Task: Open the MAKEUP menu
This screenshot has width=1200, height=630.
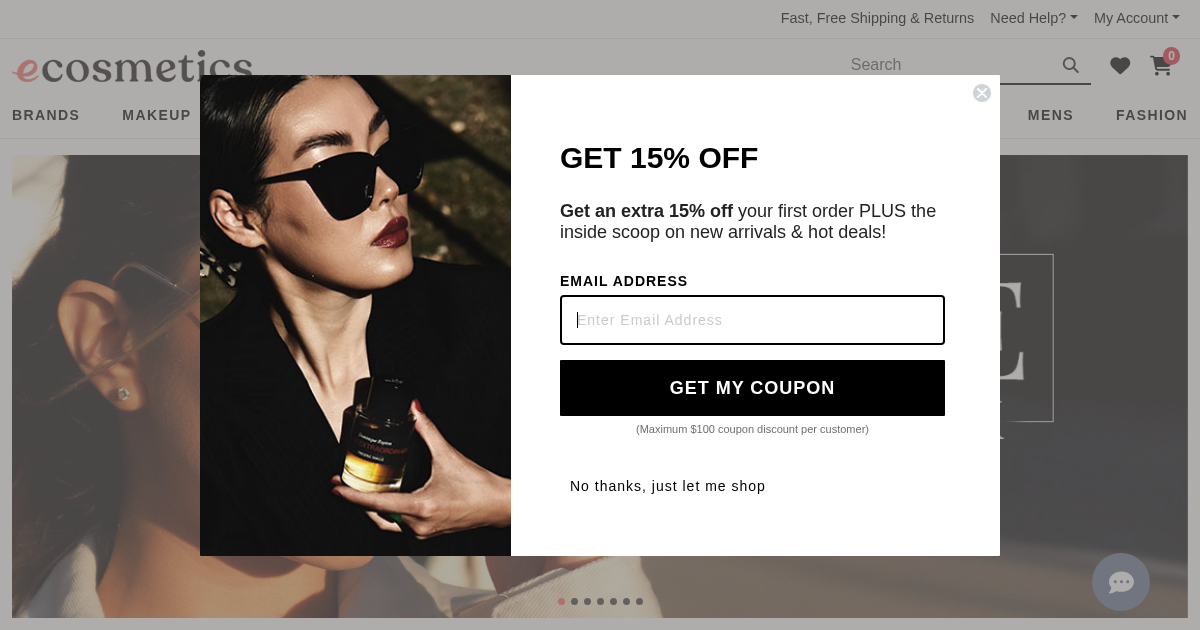Action: pos(156,115)
